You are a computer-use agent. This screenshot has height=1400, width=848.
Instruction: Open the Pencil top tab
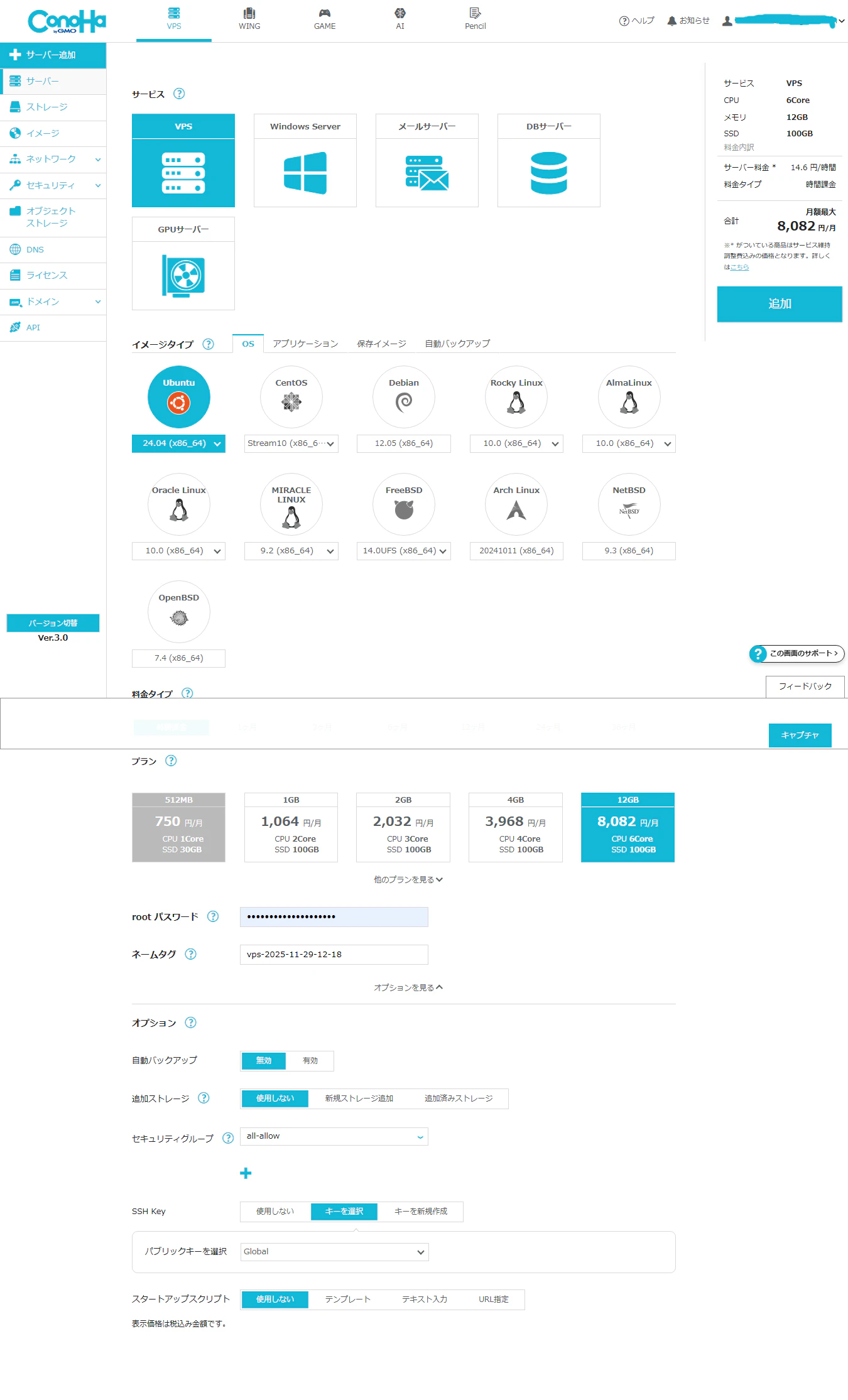point(476,19)
